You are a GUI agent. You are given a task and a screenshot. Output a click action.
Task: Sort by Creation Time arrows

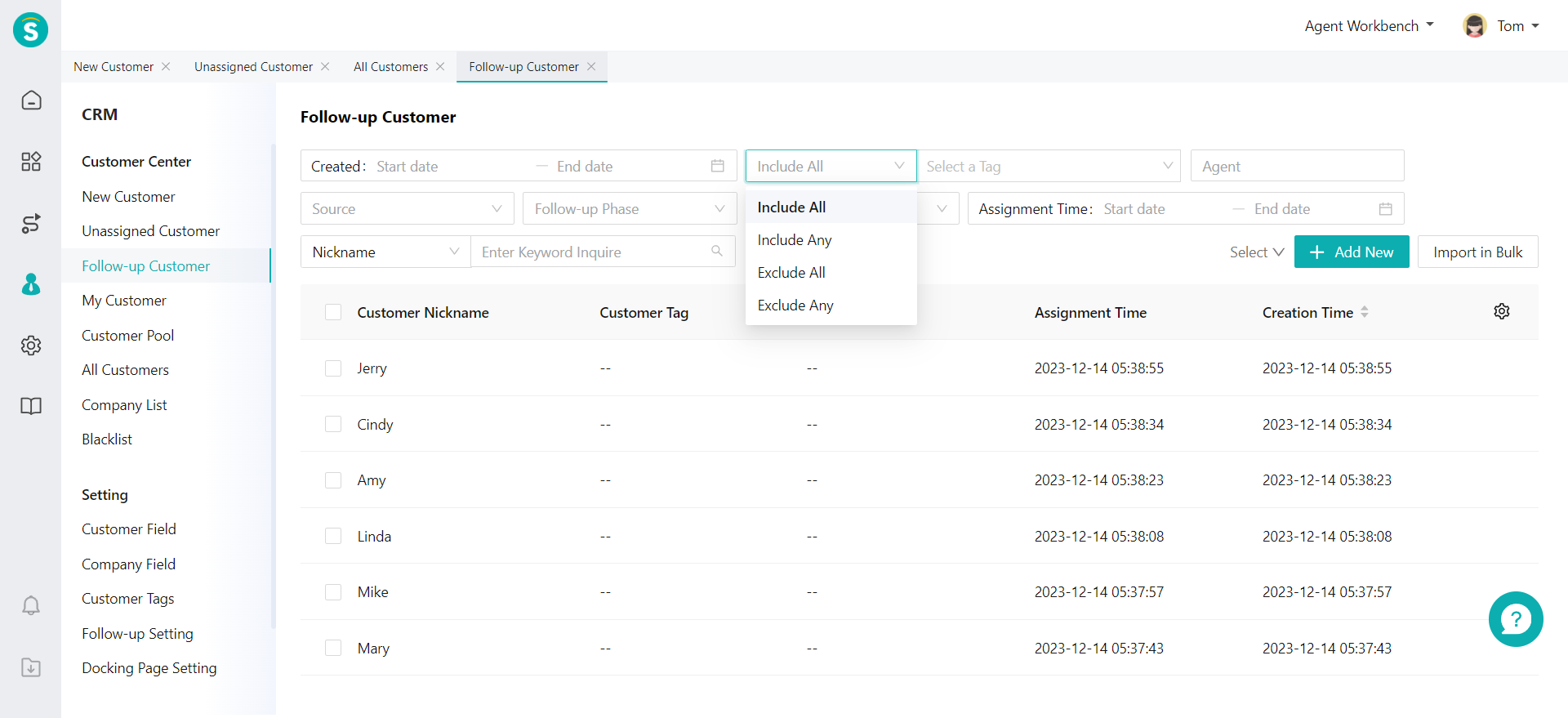pyautogui.click(x=1365, y=312)
